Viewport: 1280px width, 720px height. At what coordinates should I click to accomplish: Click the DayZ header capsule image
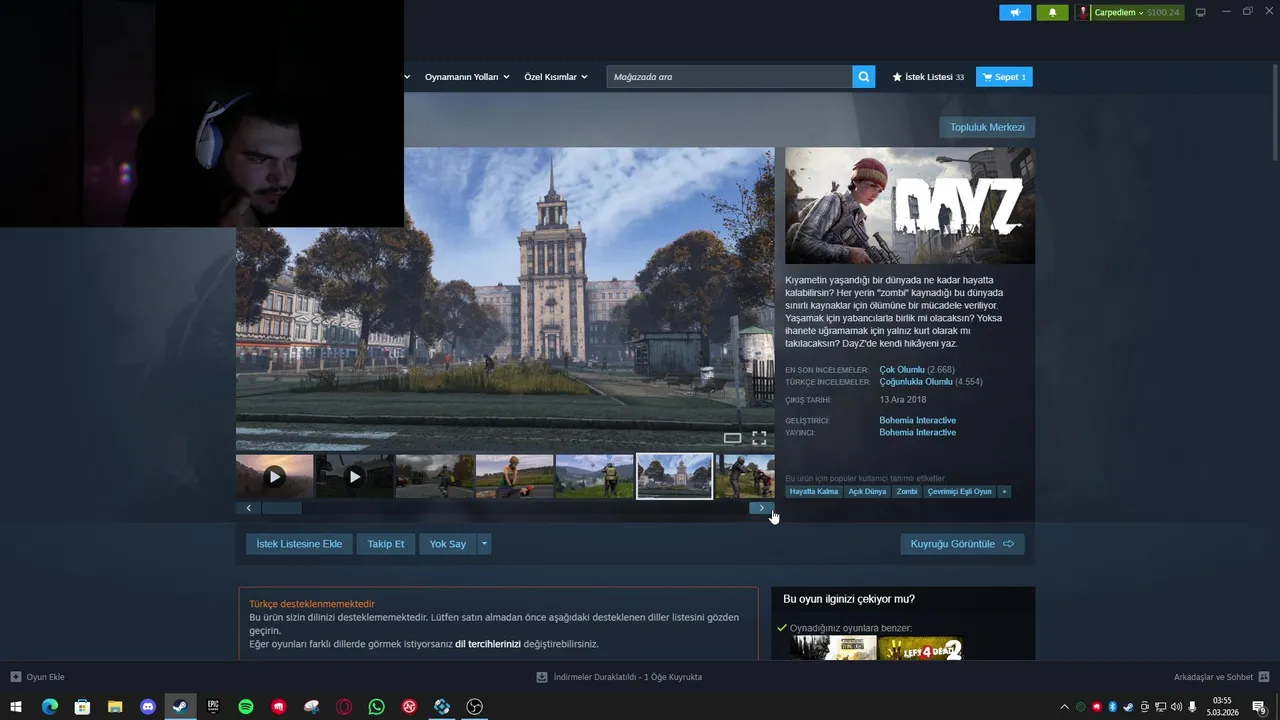(910, 205)
